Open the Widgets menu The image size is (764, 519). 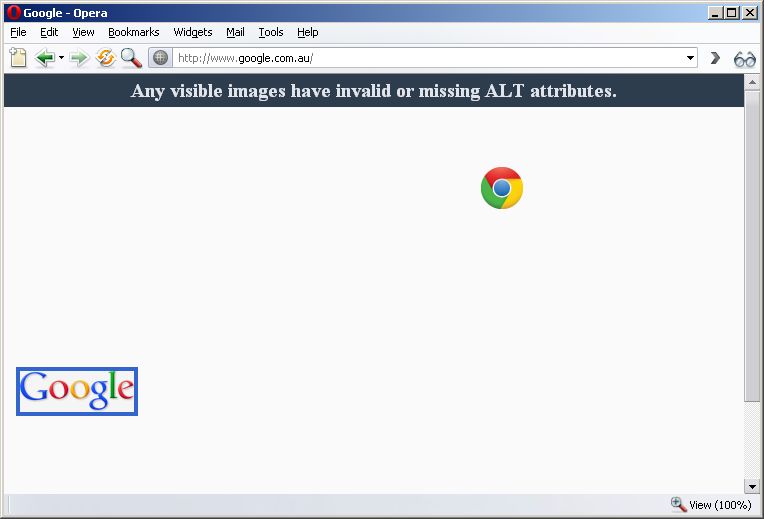192,32
